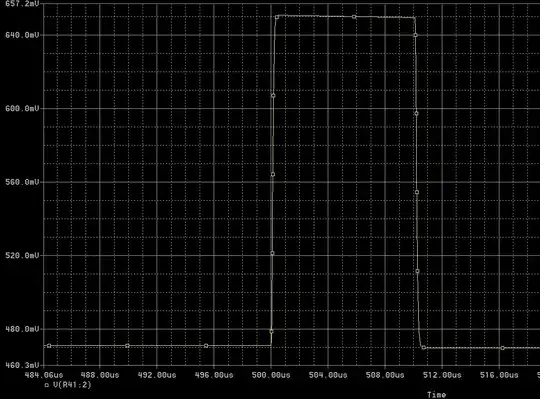The image size is (540, 399).
Task: Click the 460.3mV bottom Y-axis label
Action: [22, 365]
